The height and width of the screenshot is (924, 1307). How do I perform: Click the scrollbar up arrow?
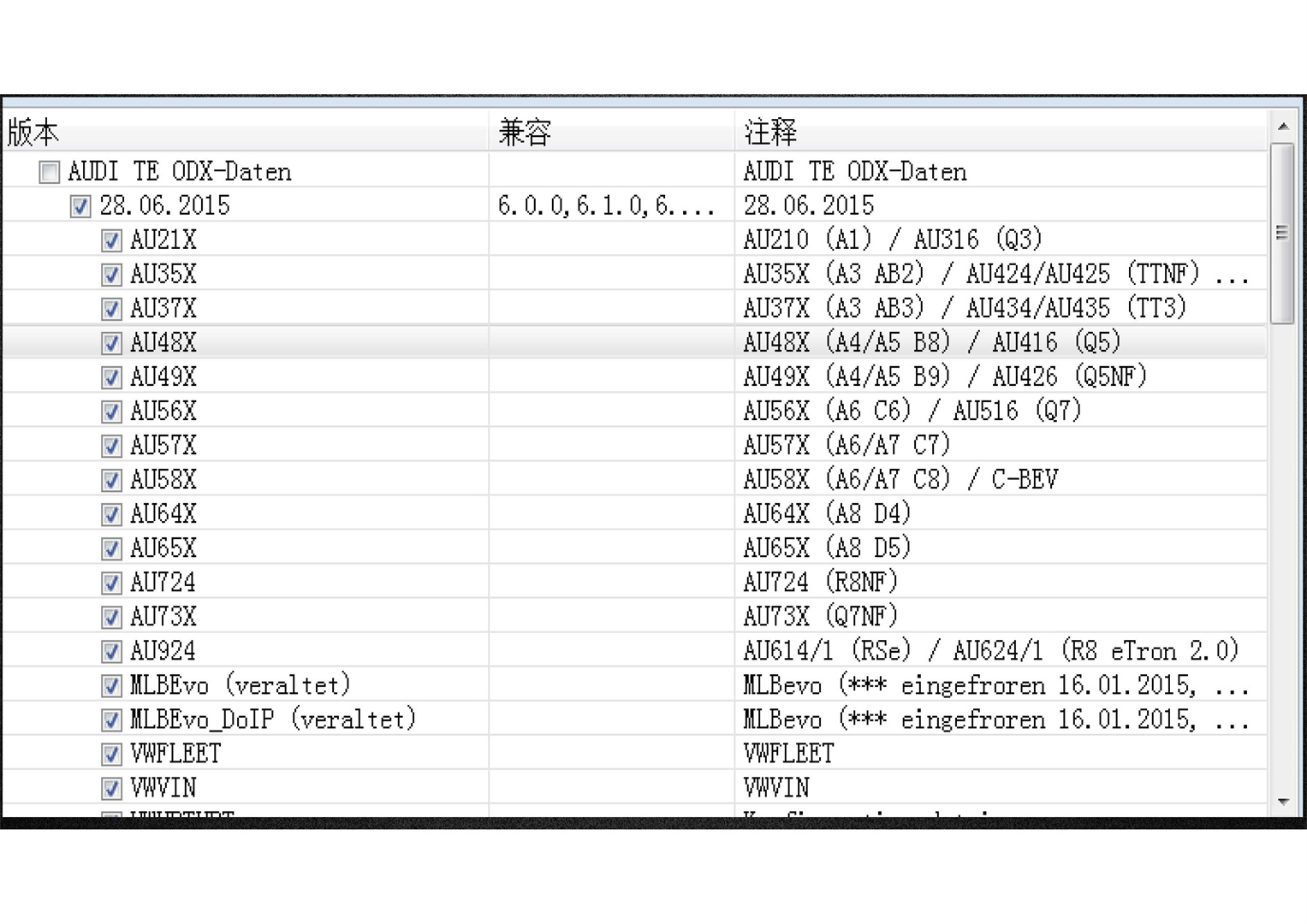click(1283, 126)
